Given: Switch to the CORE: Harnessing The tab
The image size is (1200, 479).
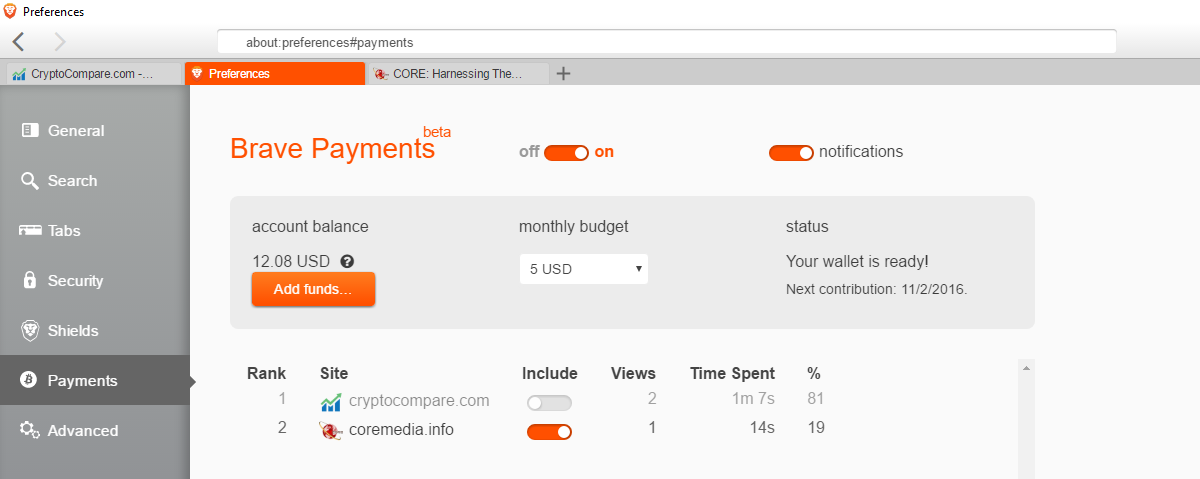Looking at the screenshot, I should [459, 73].
